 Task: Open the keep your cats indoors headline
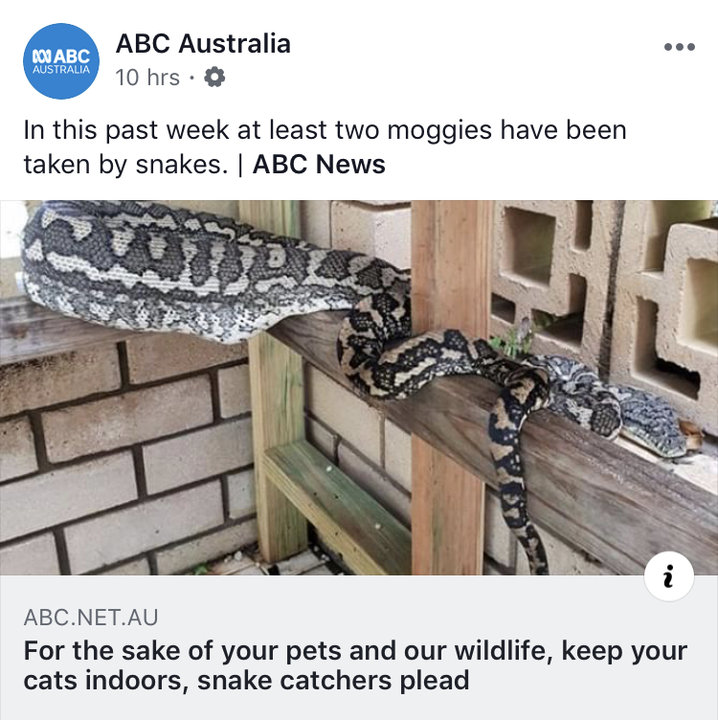coord(355,665)
